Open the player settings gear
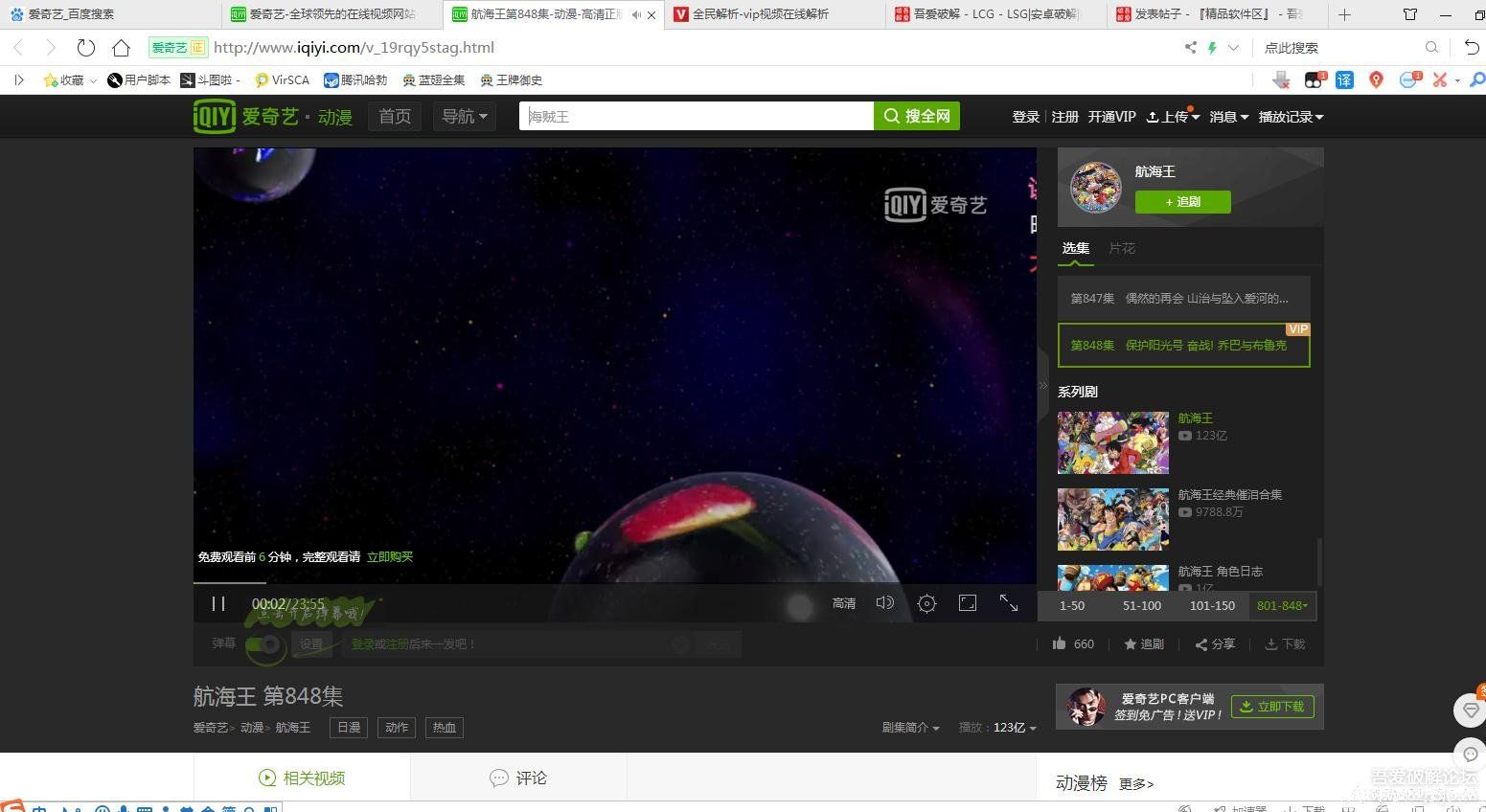The width and height of the screenshot is (1486, 812). (926, 603)
